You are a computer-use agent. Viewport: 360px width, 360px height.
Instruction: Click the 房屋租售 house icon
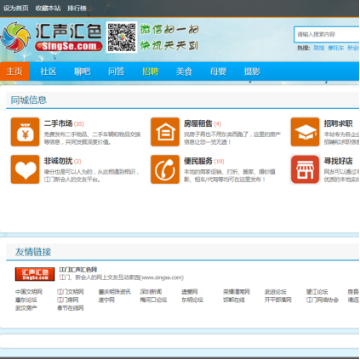point(165,132)
